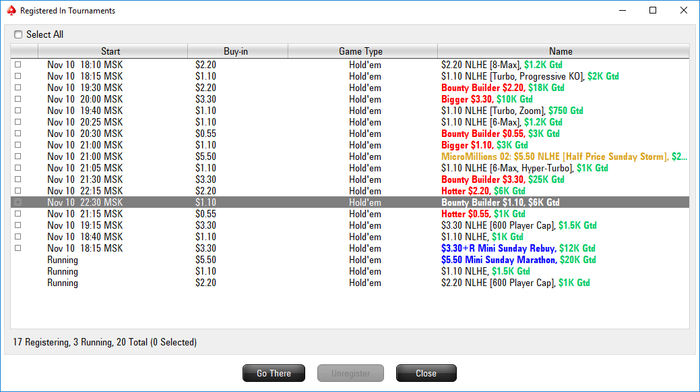This screenshot has height=392, width=700.
Task: Click the Close button at bottom
Action: [x=426, y=373]
